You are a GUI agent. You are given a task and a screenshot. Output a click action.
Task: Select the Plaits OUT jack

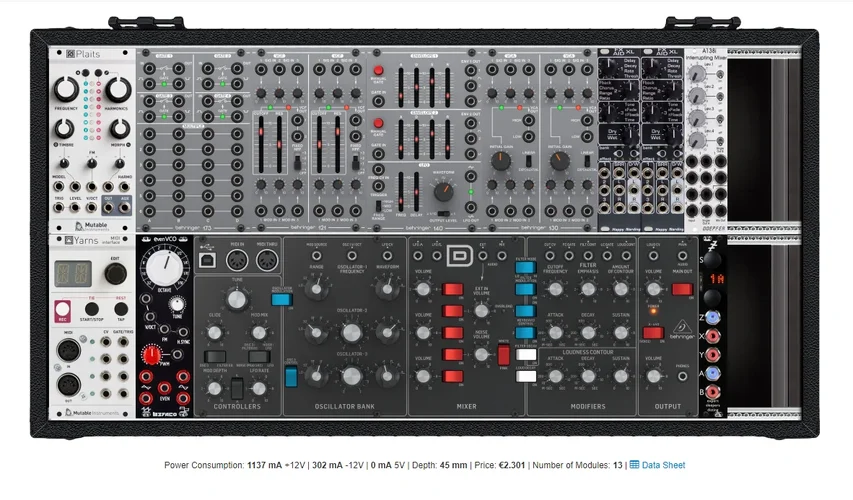click(x=108, y=207)
